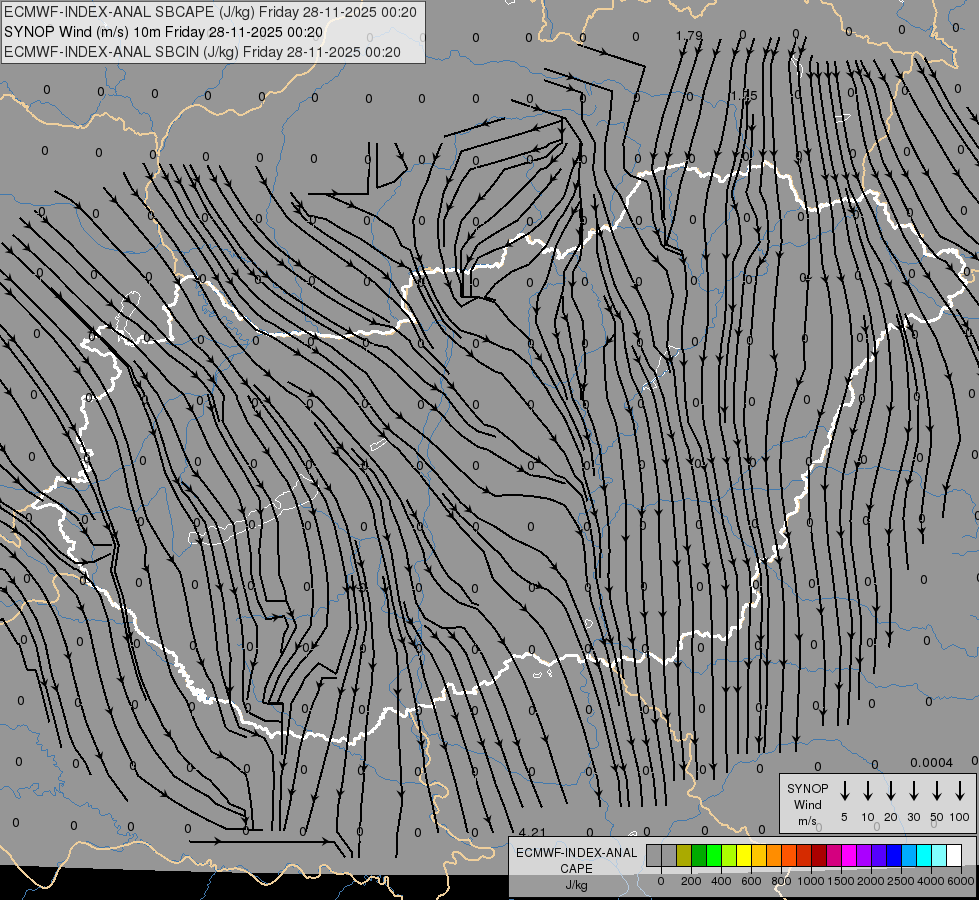Click the 2000 tick label on CAPE scale

[x=871, y=881]
